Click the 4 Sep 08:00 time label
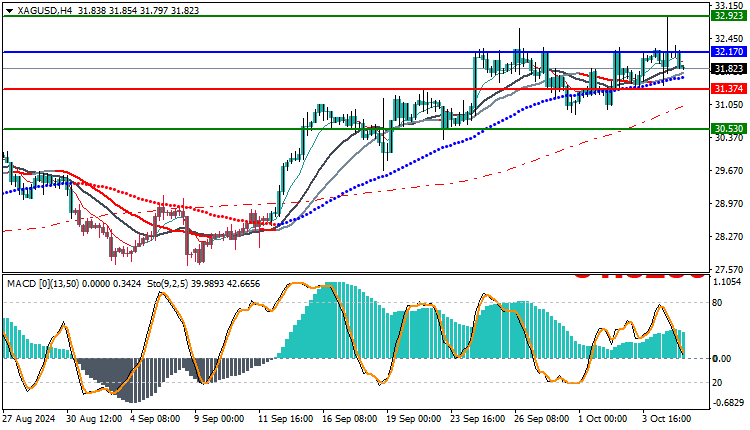 point(155,419)
